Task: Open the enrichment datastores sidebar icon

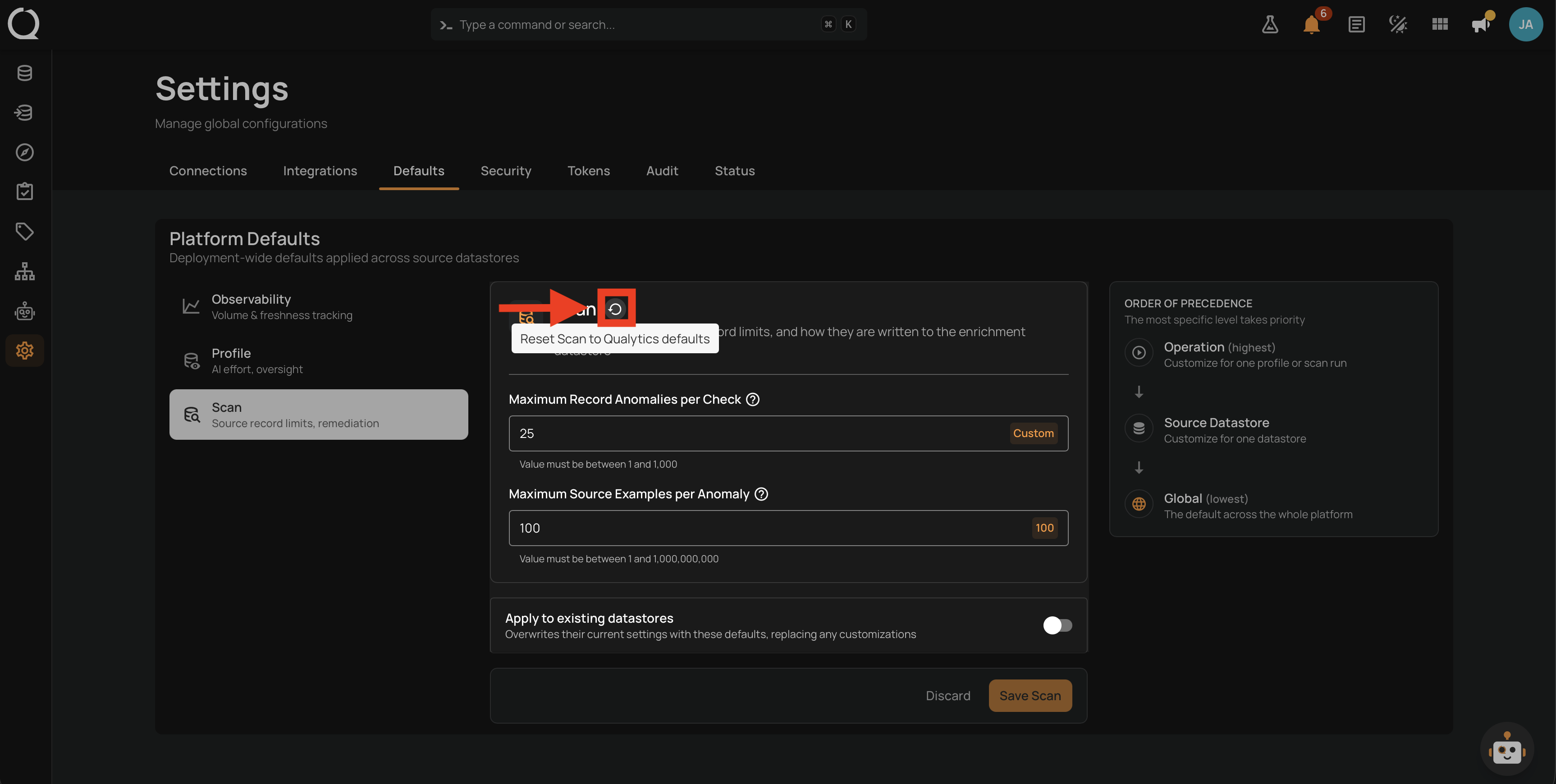Action: 25,113
